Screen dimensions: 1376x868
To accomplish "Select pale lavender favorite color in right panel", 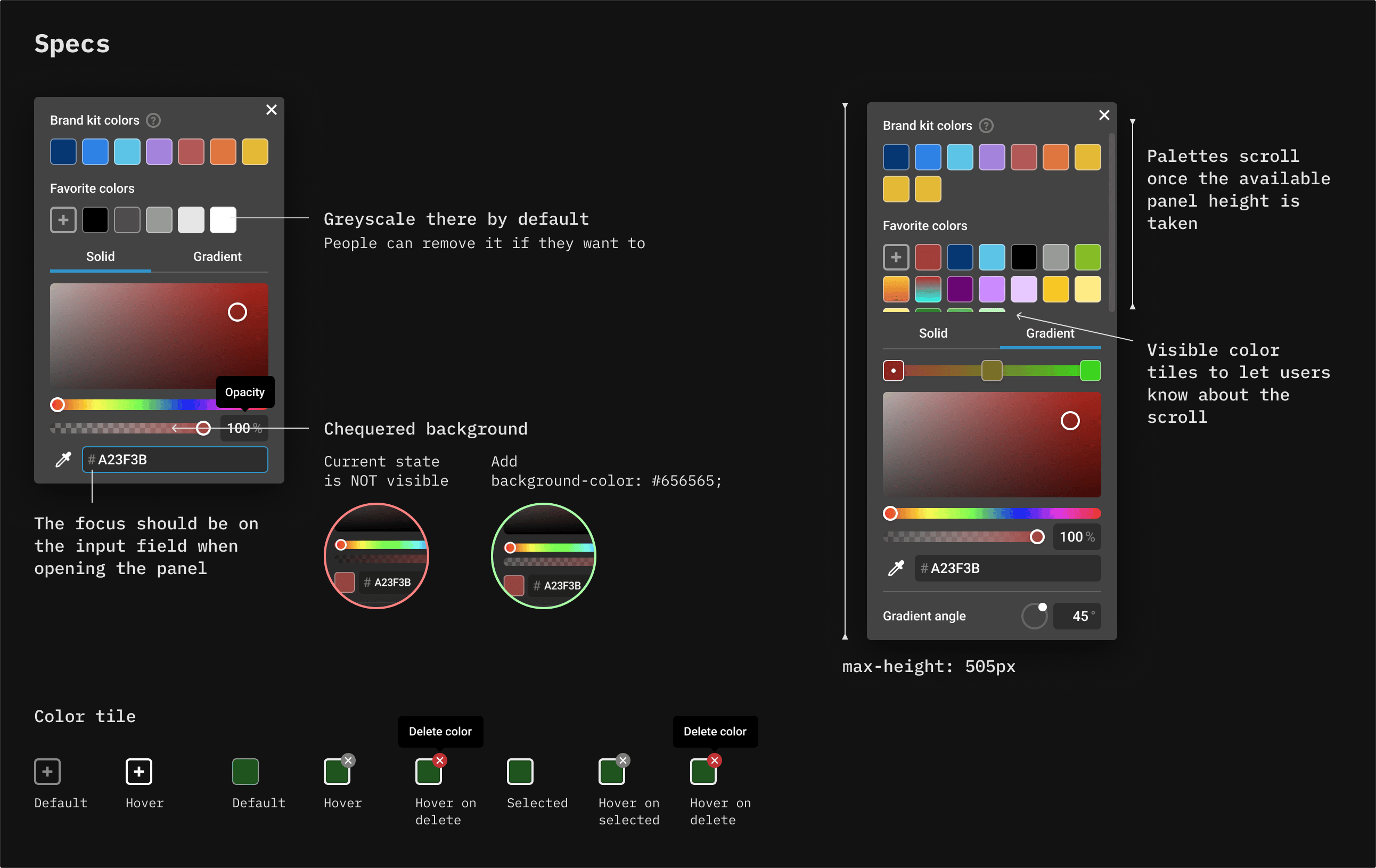I will [1024, 289].
